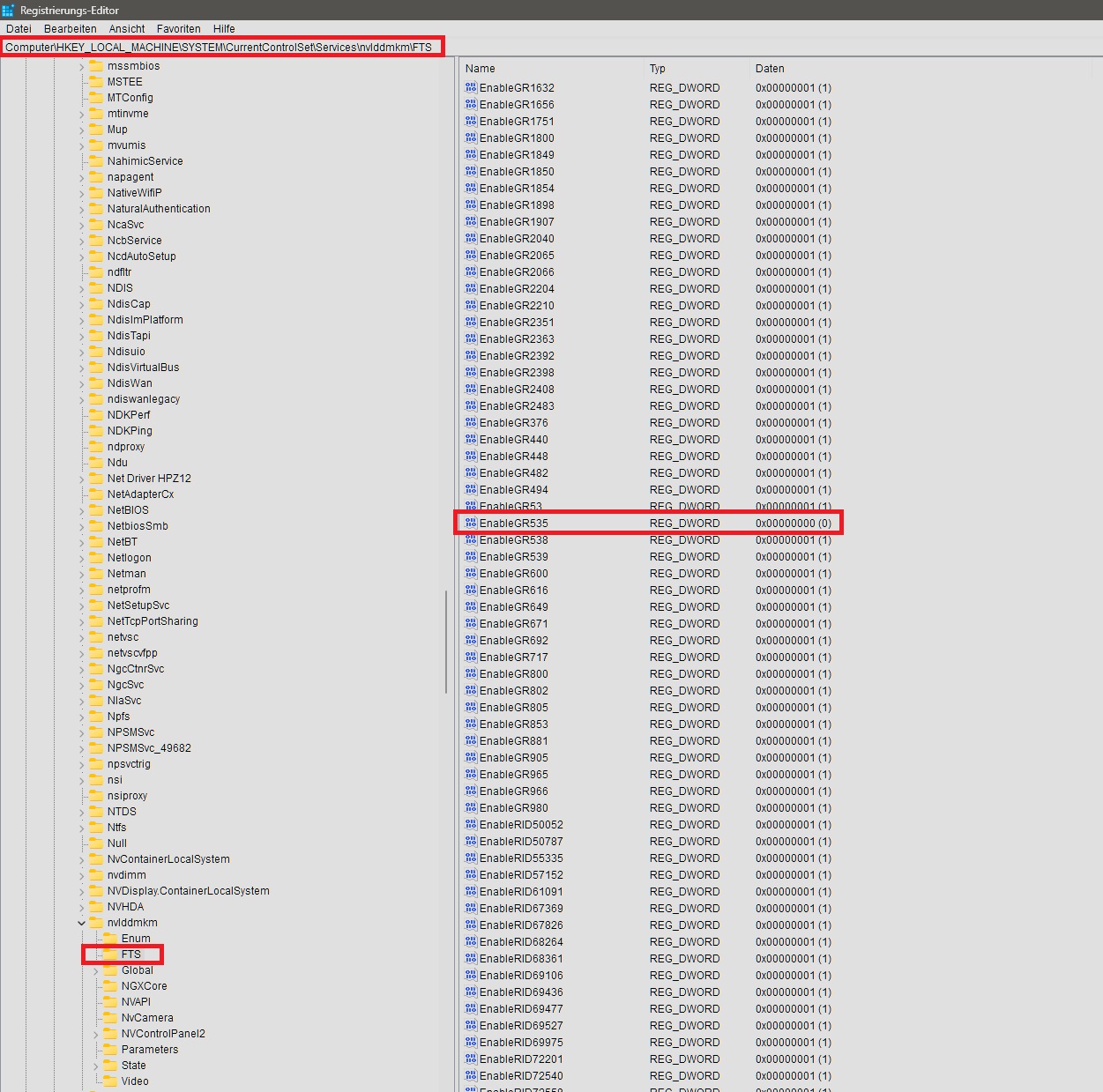The height and width of the screenshot is (1092, 1103).
Task: Click the nvlddmkm folder icon
Action: click(x=96, y=923)
